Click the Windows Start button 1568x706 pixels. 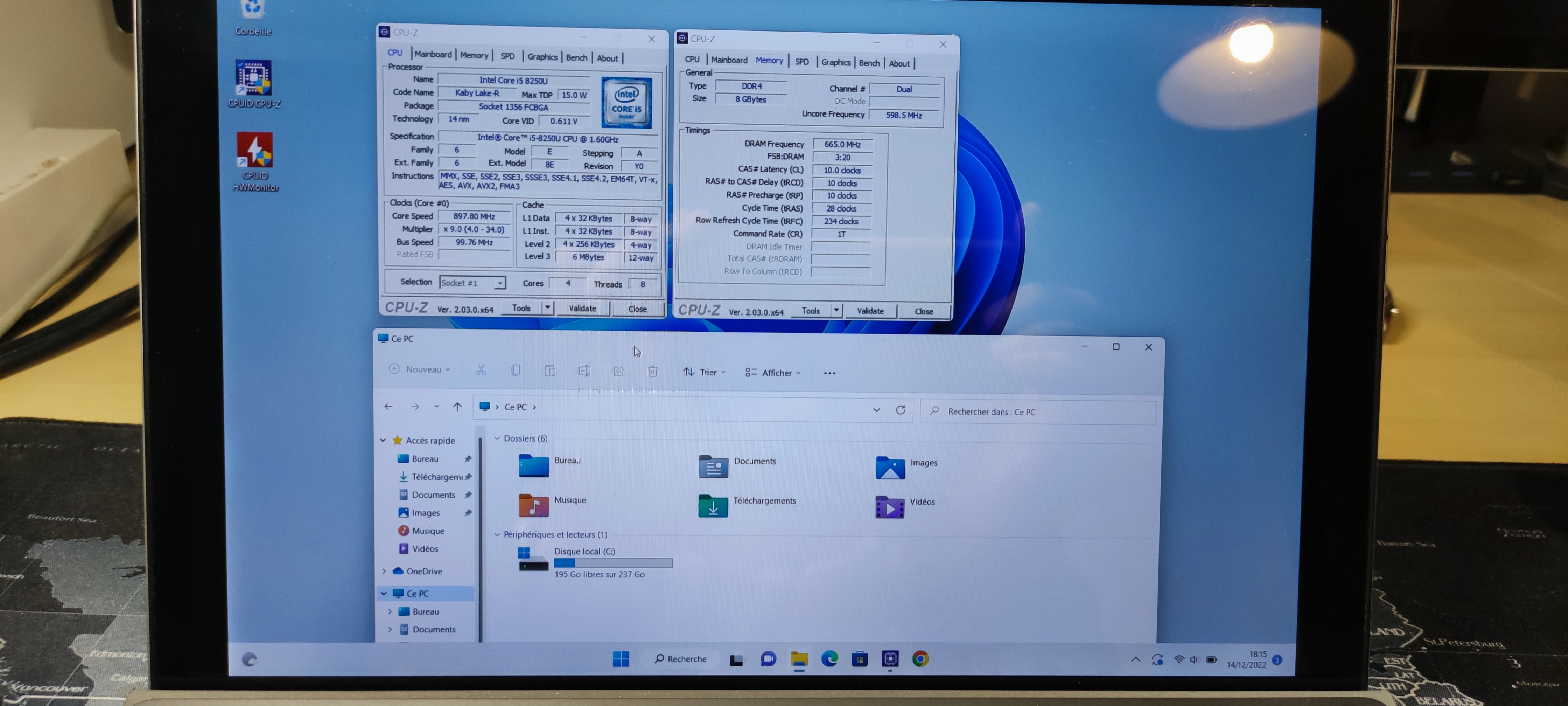click(x=621, y=658)
